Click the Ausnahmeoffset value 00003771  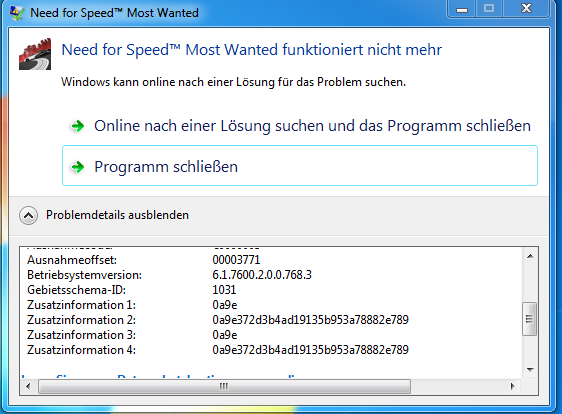coord(236,260)
